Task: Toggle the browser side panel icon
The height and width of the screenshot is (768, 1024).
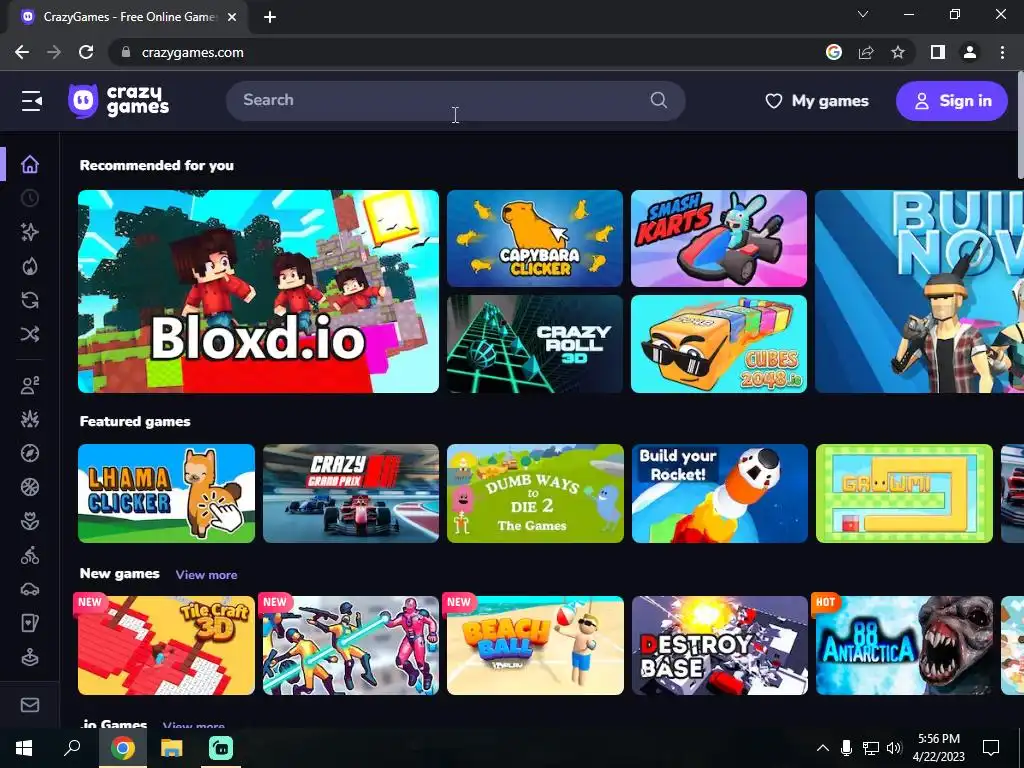Action: click(938, 52)
